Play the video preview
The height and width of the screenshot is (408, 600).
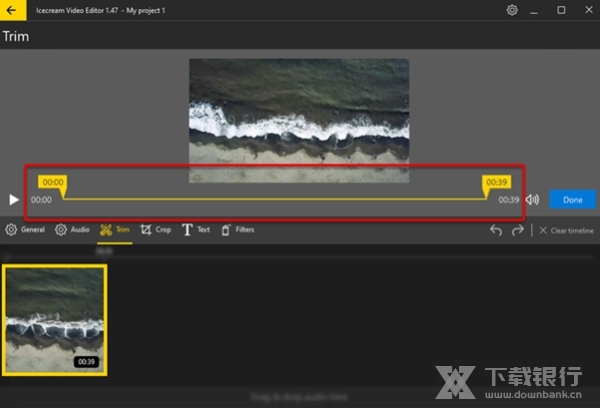(x=14, y=199)
